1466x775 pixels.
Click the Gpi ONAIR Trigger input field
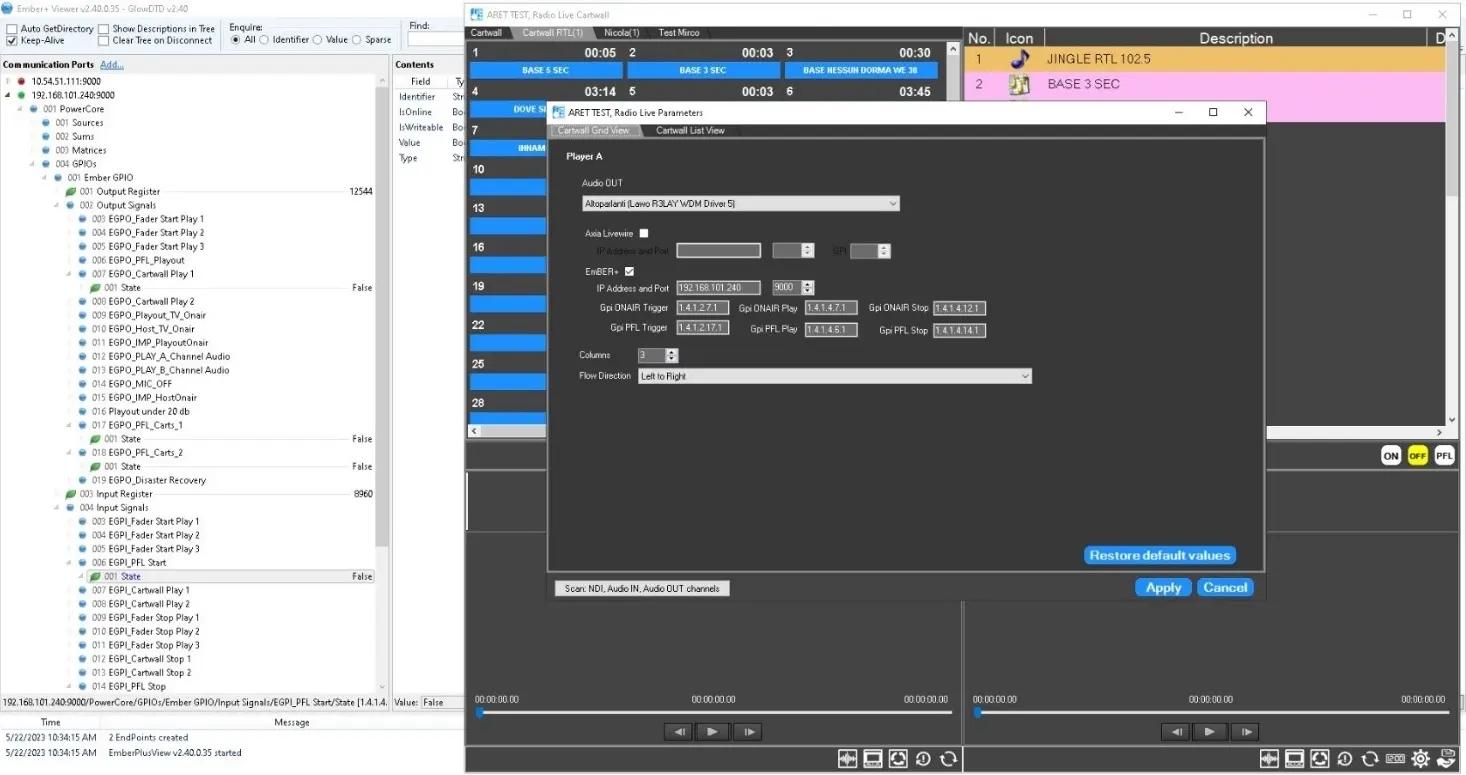(x=703, y=308)
